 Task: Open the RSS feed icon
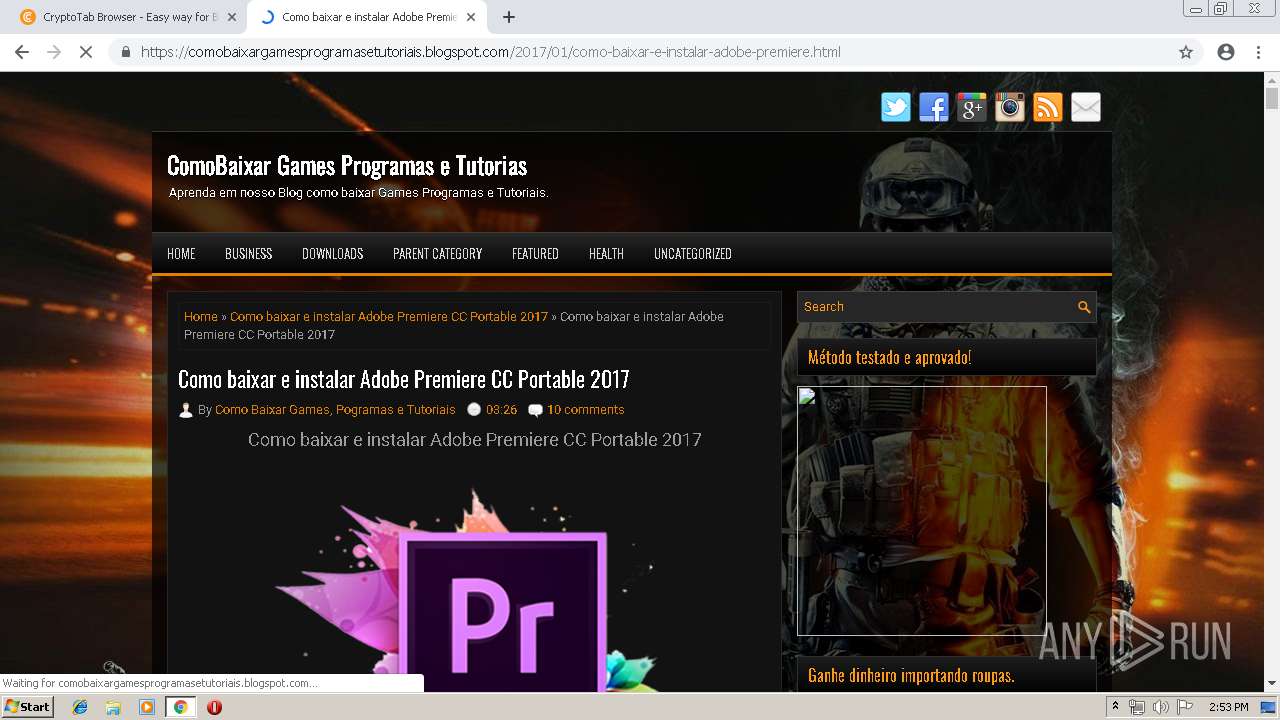click(1048, 107)
